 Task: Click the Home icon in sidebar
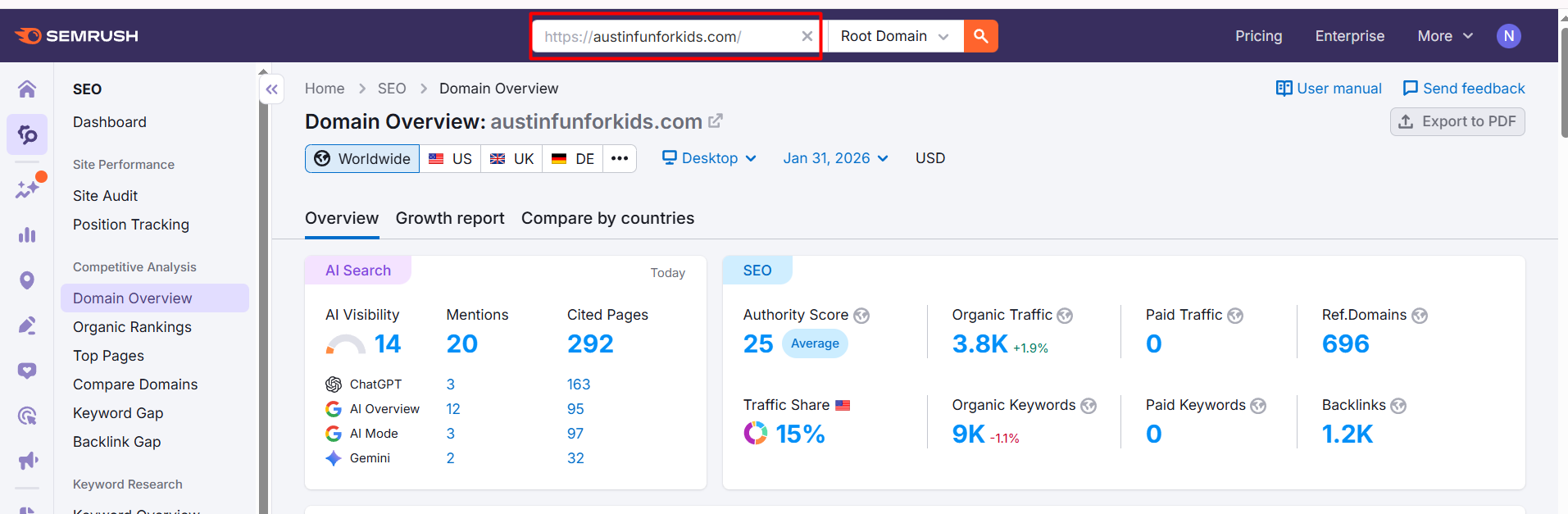(x=27, y=89)
